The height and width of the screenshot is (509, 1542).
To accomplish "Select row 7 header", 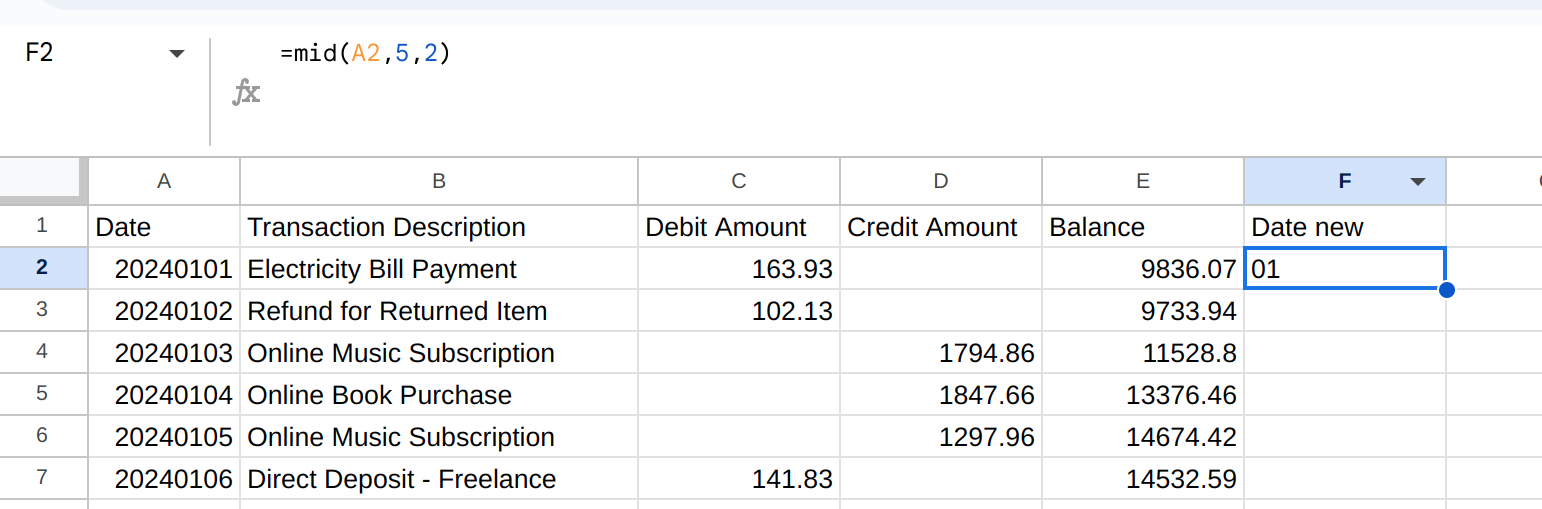I will (x=42, y=478).
